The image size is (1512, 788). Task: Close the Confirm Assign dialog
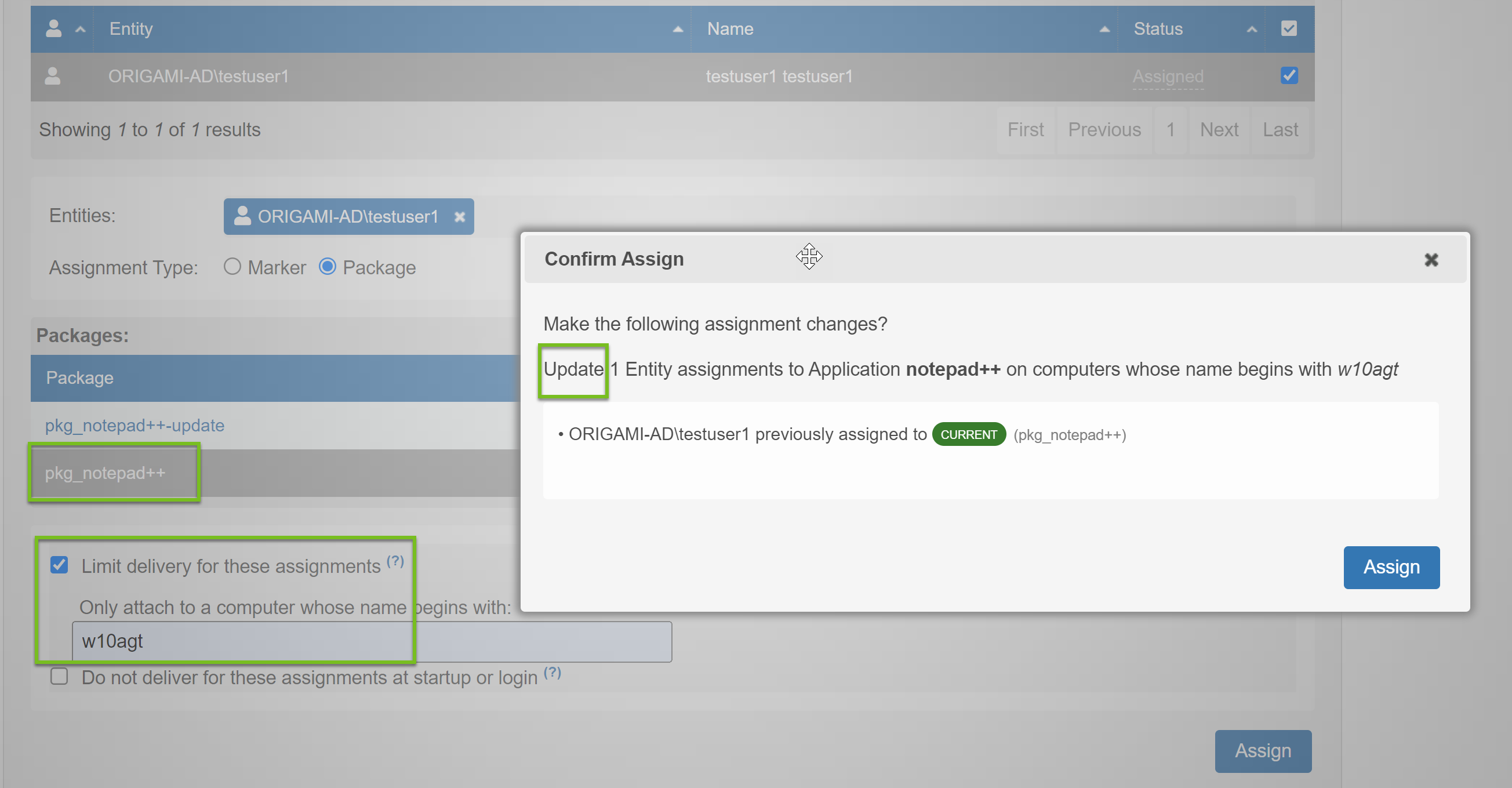click(x=1431, y=260)
